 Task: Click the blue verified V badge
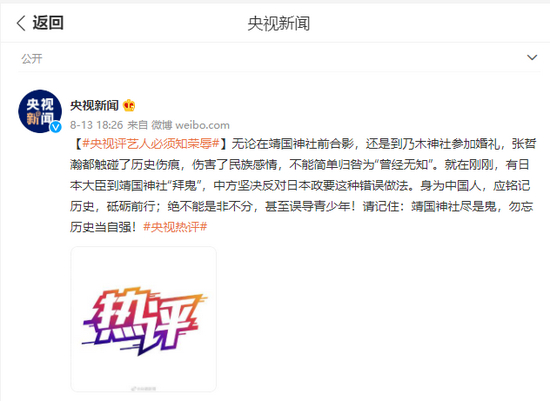(x=56, y=127)
